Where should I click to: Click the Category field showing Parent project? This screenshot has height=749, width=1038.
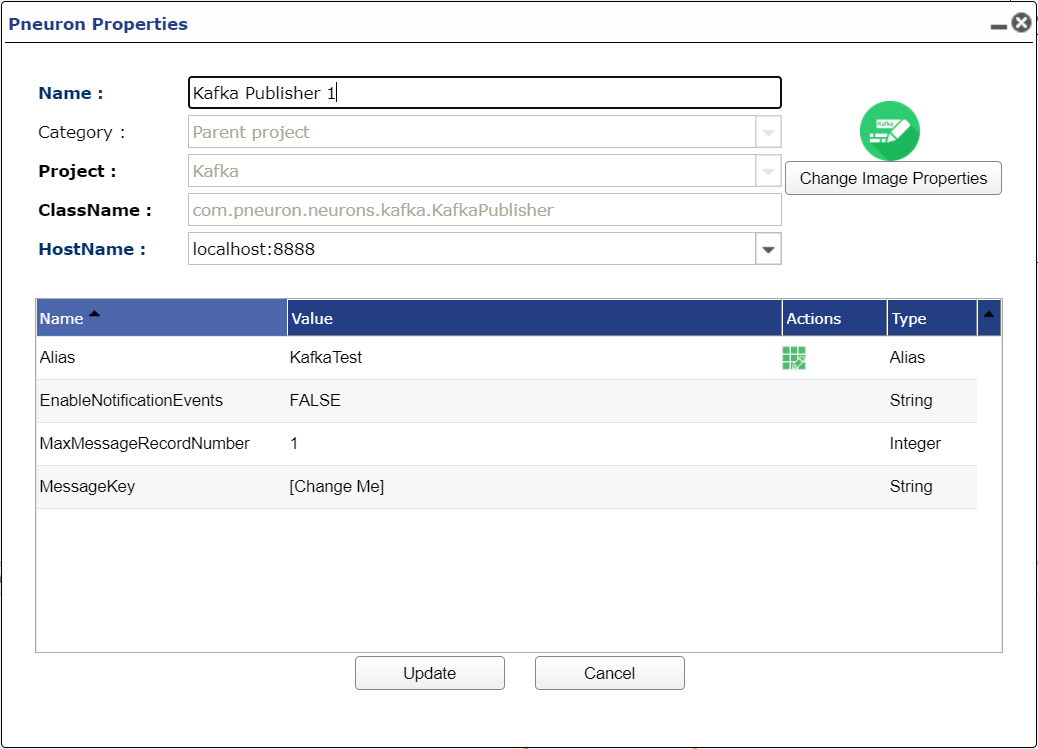coord(472,132)
